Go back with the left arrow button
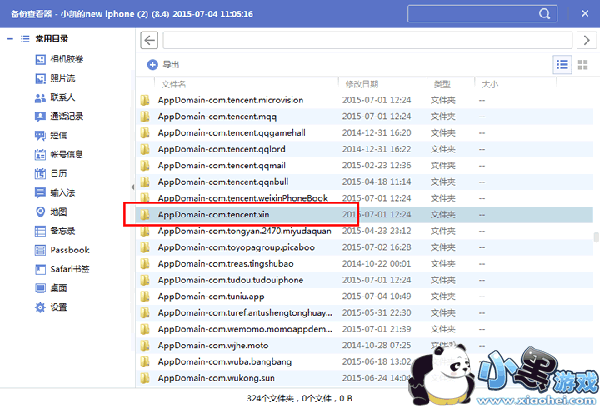 (x=149, y=40)
